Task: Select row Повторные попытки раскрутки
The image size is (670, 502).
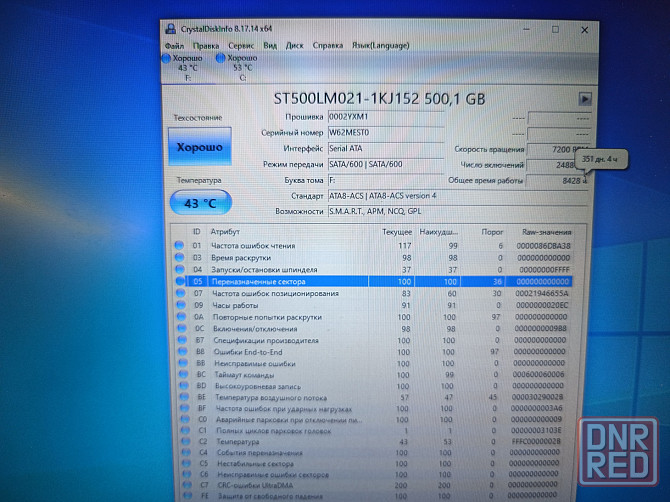Action: pyautogui.click(x=373, y=317)
